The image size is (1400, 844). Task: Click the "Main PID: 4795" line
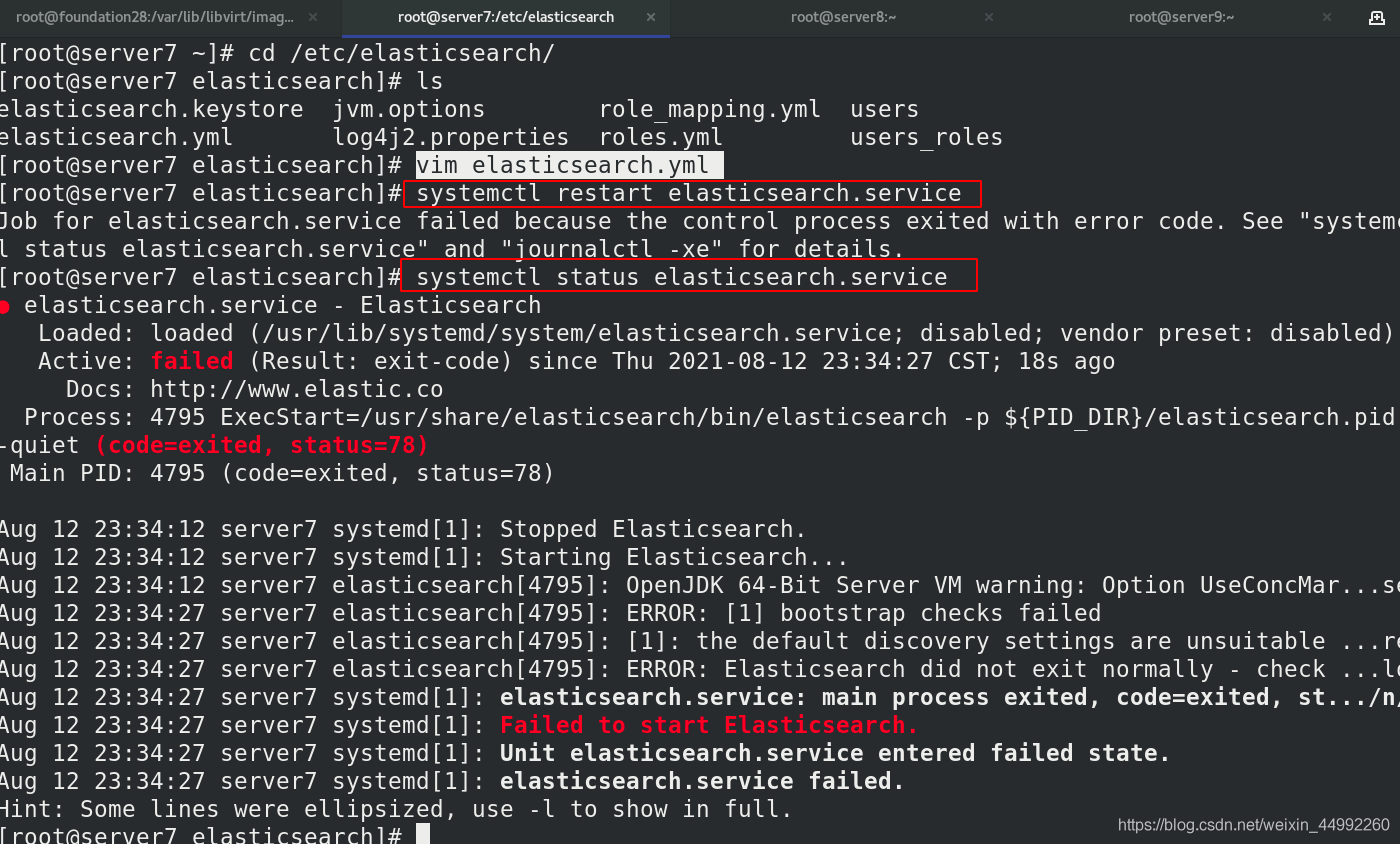click(282, 473)
